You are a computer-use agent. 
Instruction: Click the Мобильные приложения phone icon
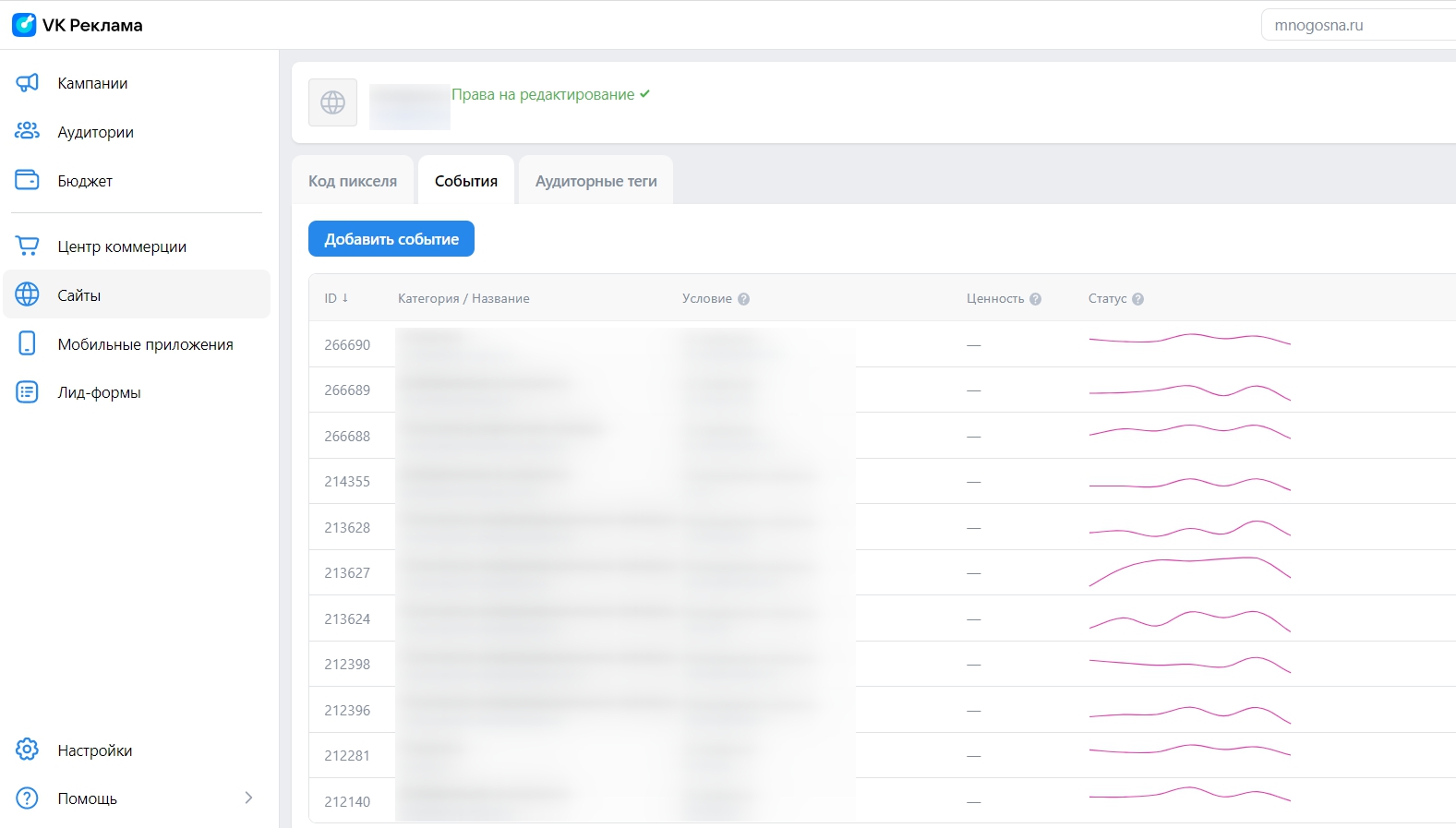coord(27,344)
